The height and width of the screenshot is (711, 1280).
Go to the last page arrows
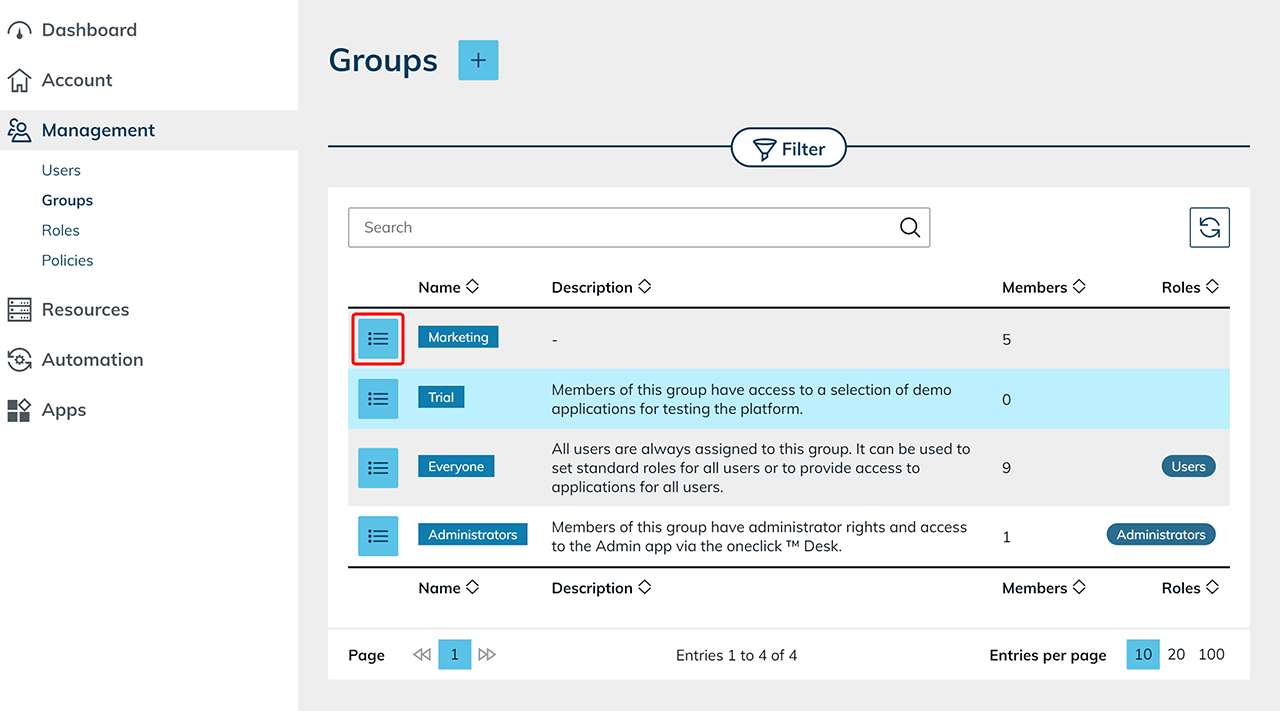click(x=487, y=655)
